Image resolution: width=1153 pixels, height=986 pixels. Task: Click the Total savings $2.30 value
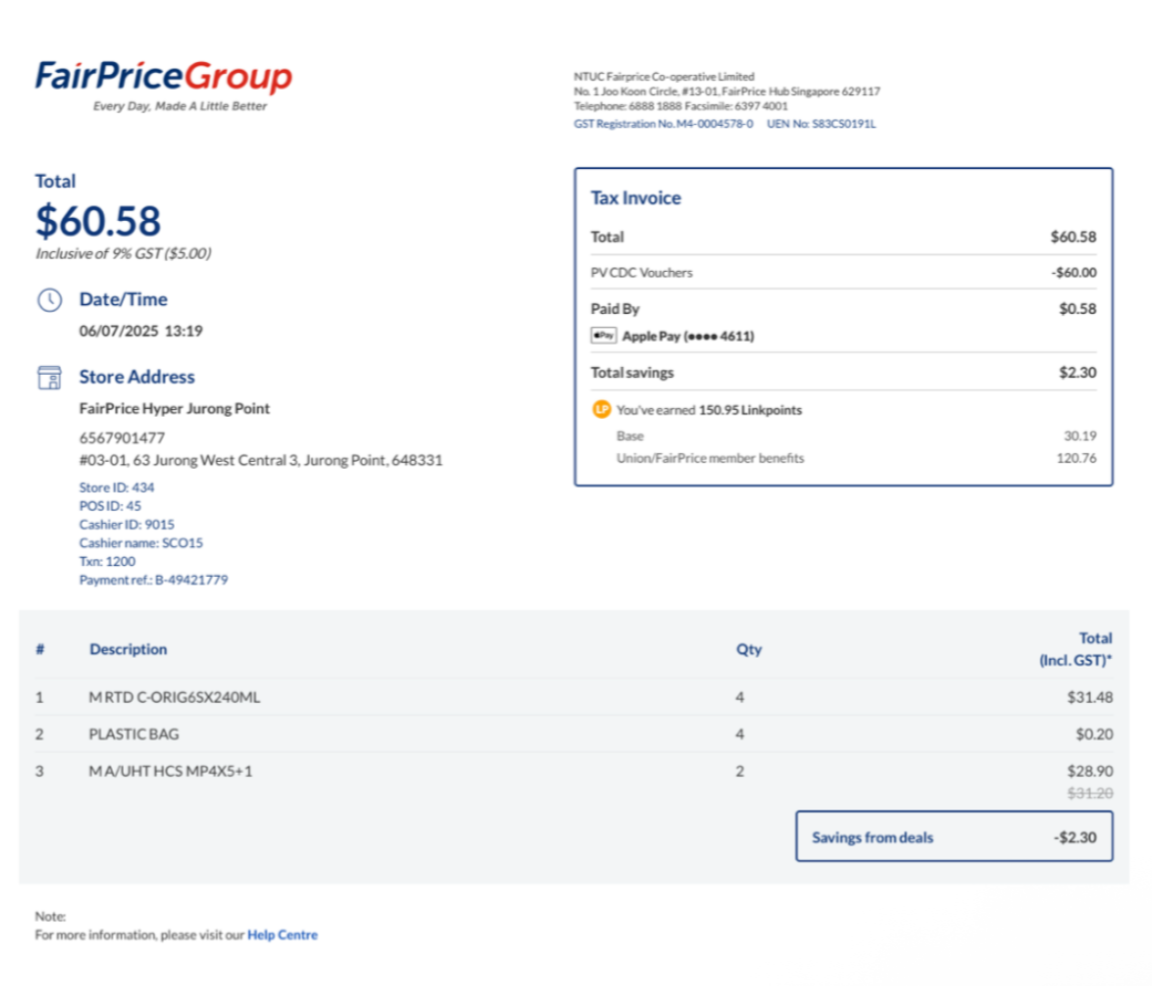click(x=1077, y=373)
